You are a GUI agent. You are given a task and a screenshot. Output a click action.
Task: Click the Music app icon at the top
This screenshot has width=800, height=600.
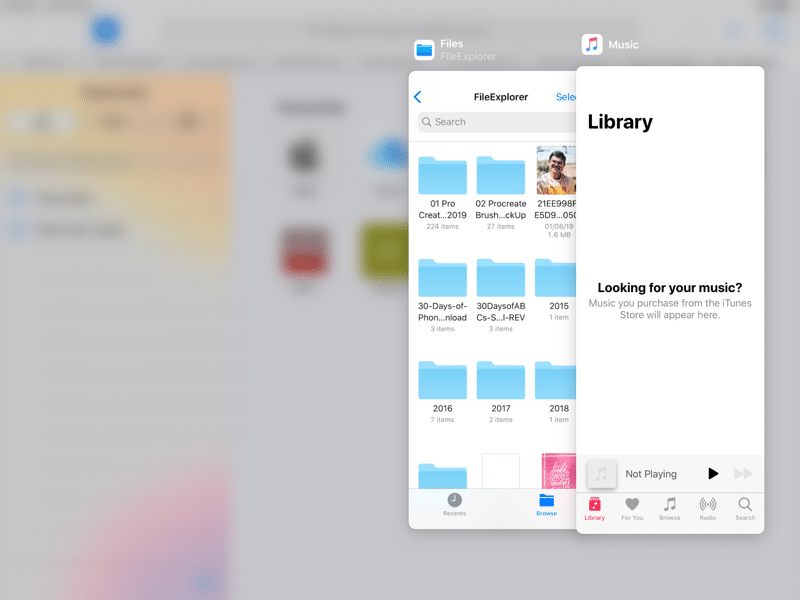tap(593, 44)
